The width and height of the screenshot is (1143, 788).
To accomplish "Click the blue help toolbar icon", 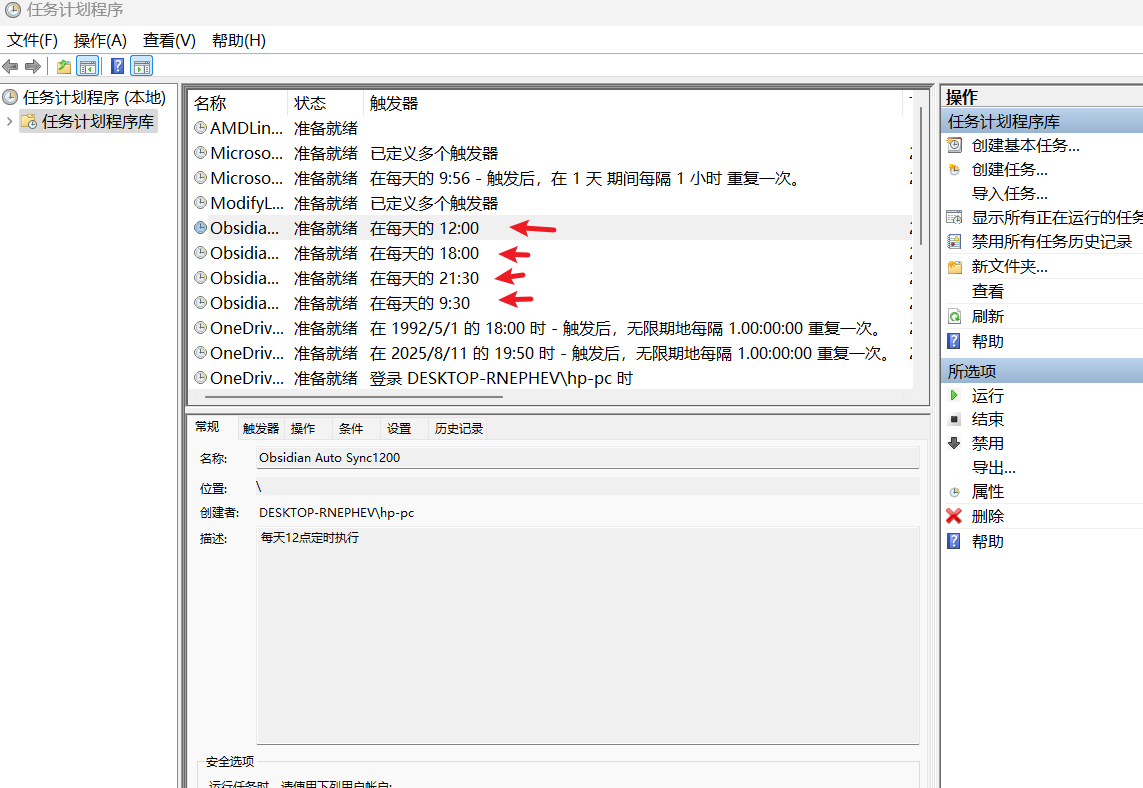I will click(117, 66).
